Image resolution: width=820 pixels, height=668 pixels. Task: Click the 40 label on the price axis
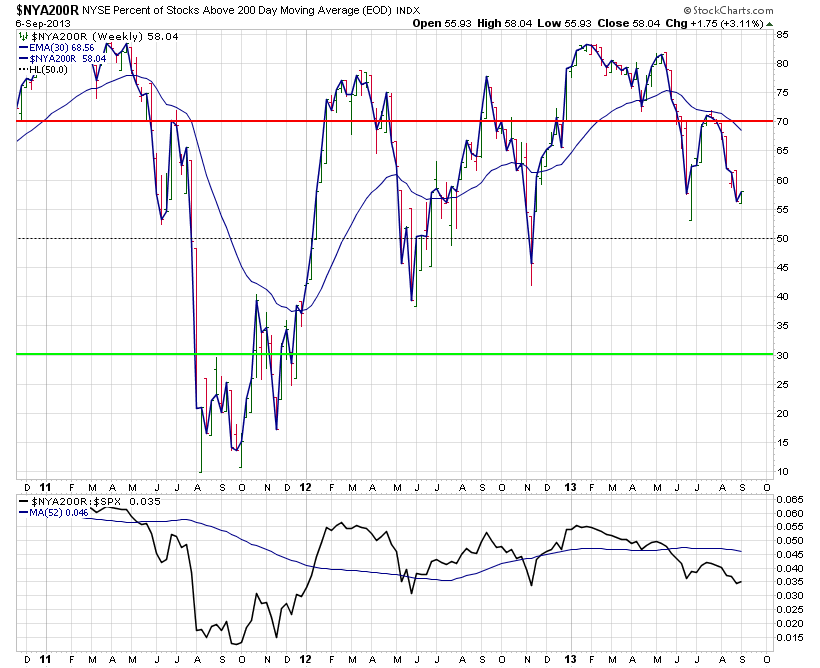coord(782,297)
